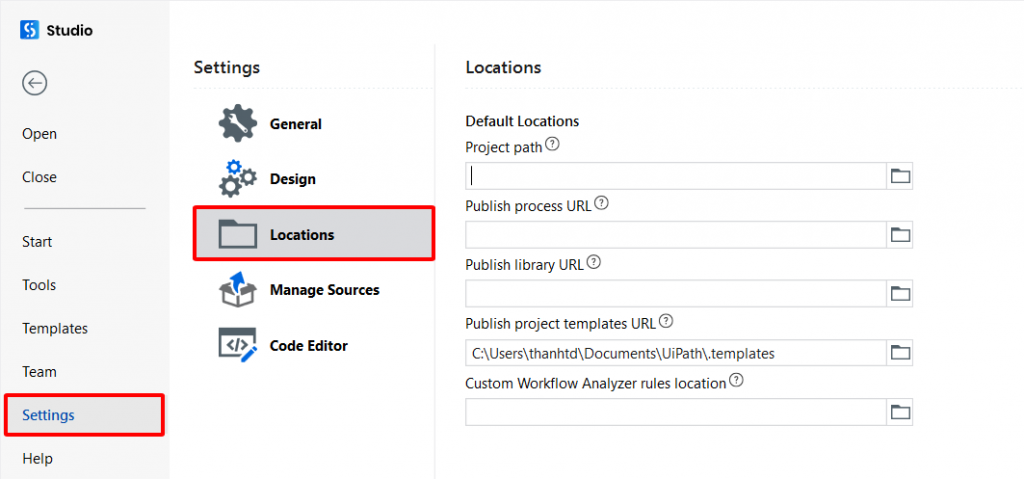Browse folder for Workflow Analyzer rules location
The width and height of the screenshot is (1024, 479).
(x=900, y=412)
